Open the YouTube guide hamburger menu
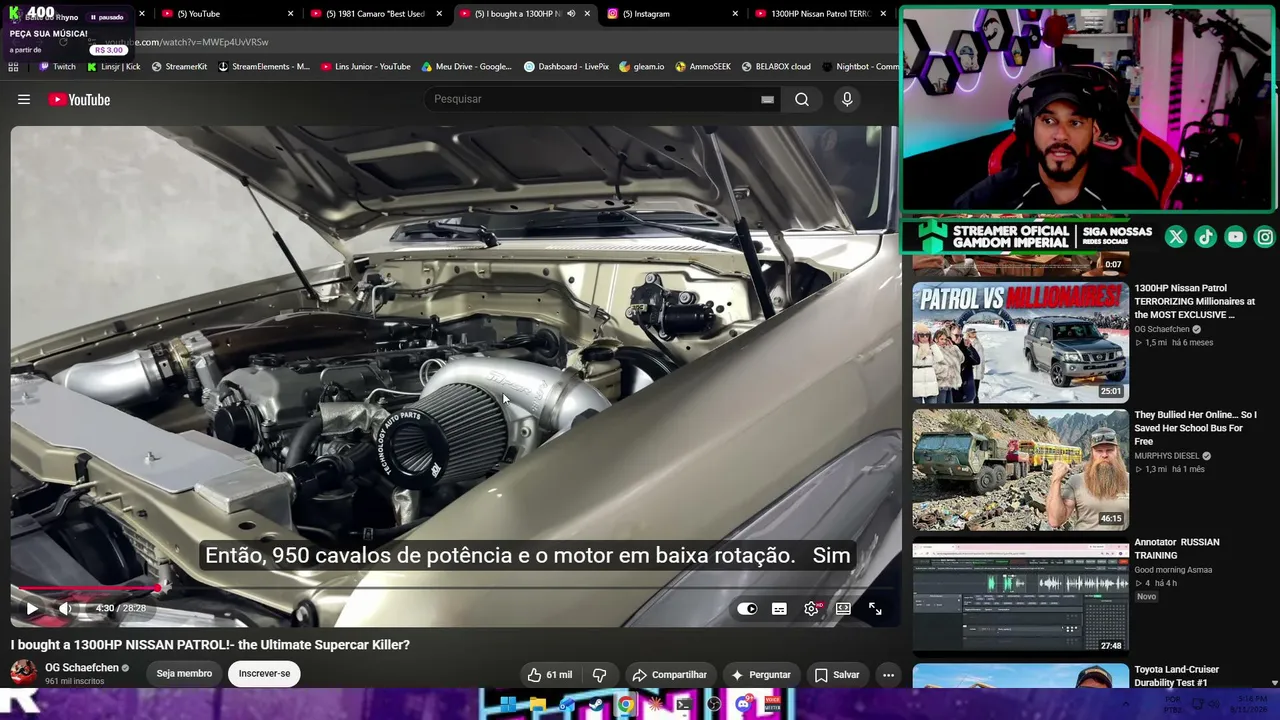Image resolution: width=1280 pixels, height=720 pixels. pos(24,99)
